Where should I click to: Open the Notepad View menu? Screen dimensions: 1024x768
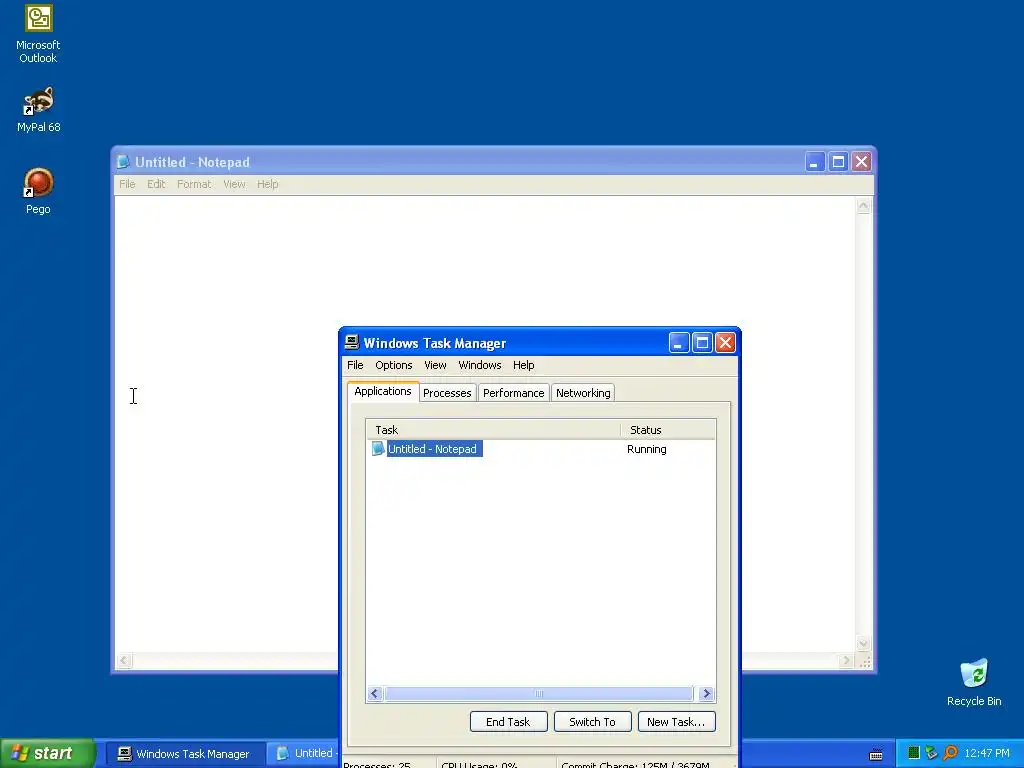coord(234,184)
